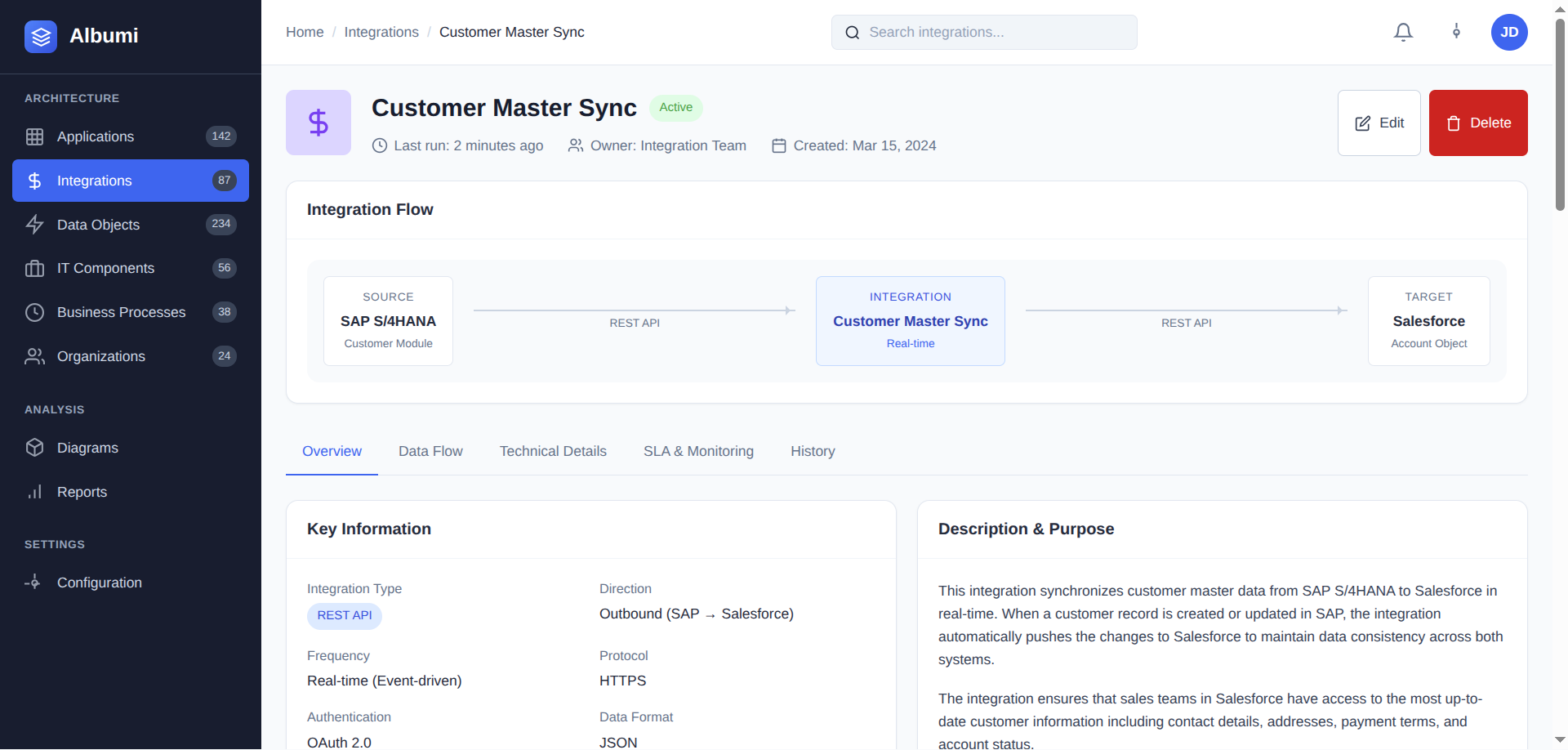Image resolution: width=1568 pixels, height=750 pixels.
Task: Go to IT Components in sidebar
Action: coord(105,268)
